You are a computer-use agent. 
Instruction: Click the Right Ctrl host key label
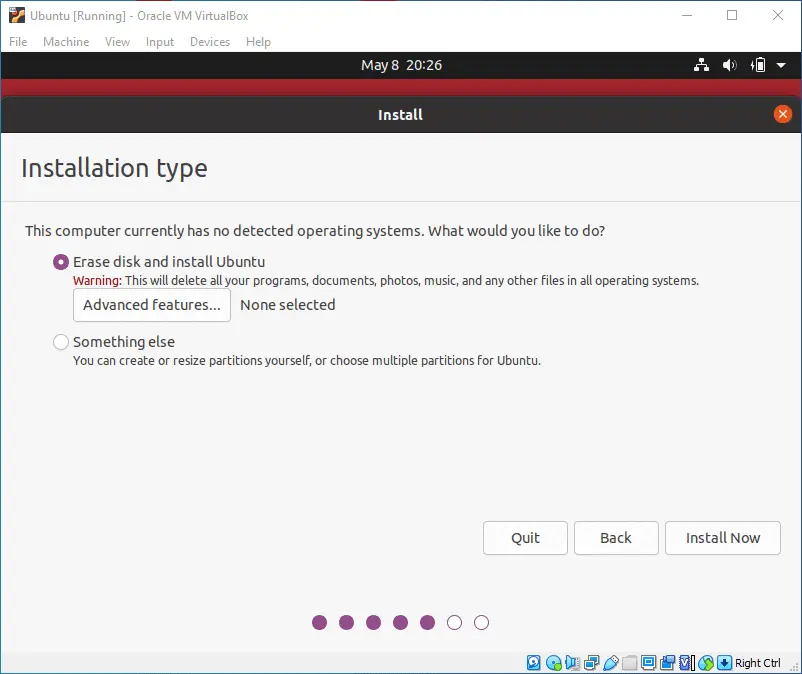[x=758, y=663]
